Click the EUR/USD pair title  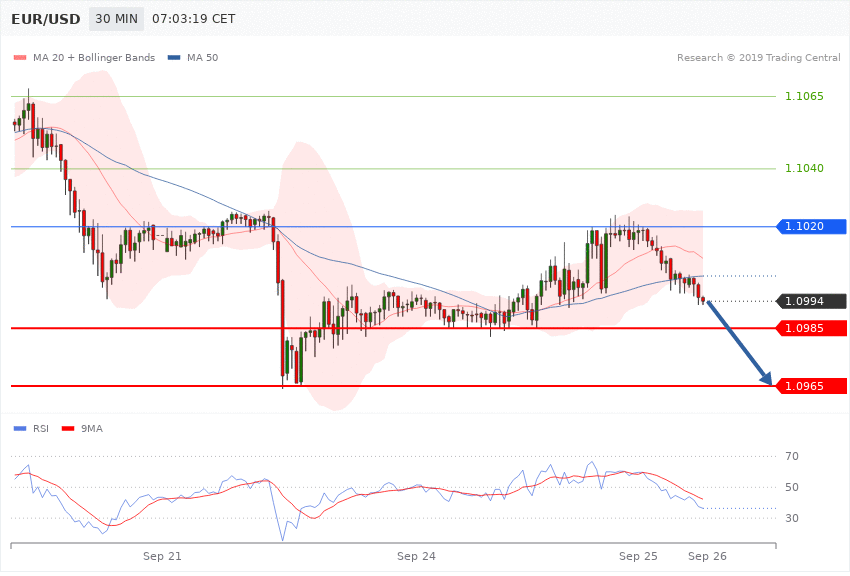click(46, 19)
